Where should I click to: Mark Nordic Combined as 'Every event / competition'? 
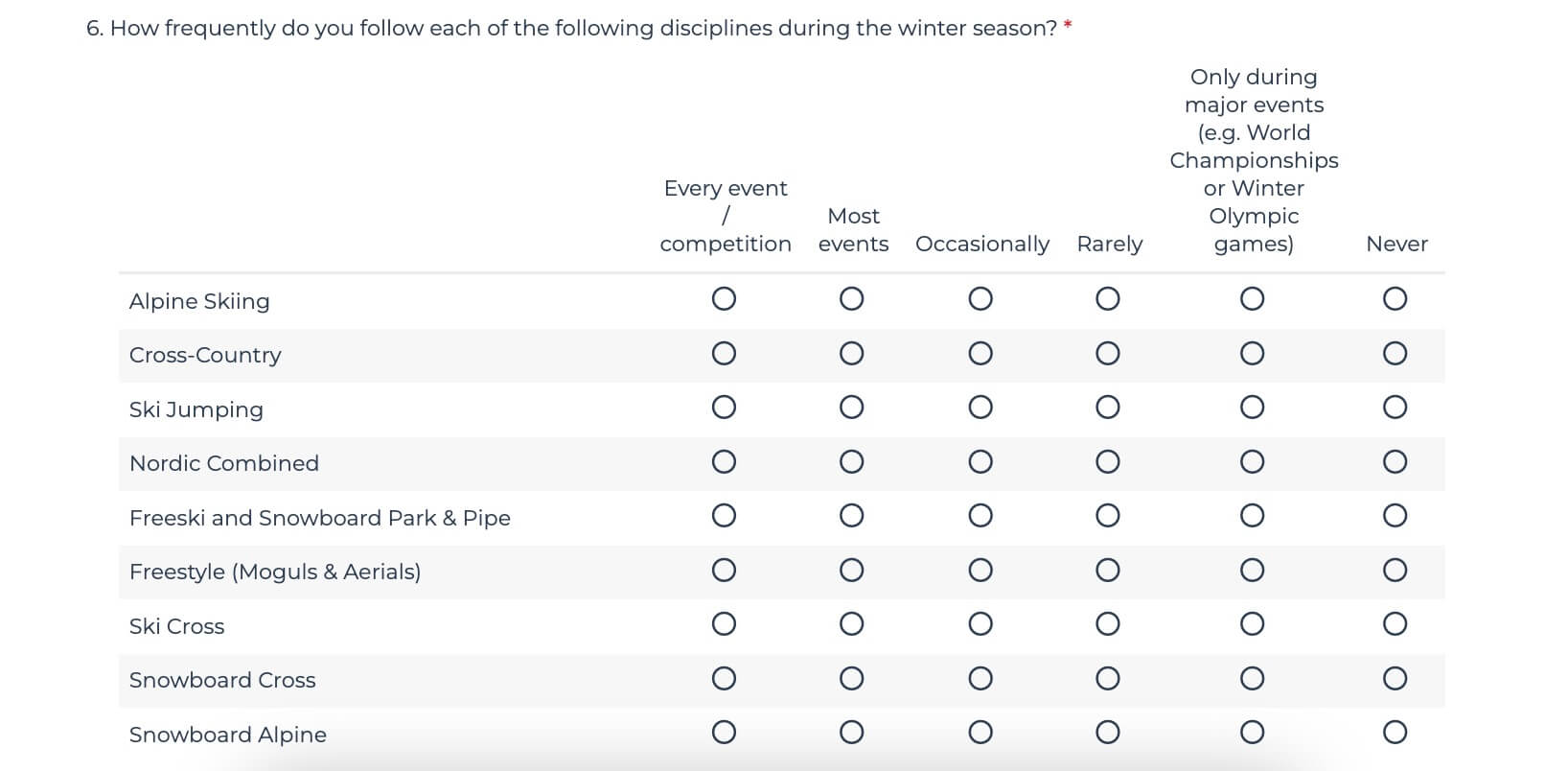[724, 462]
